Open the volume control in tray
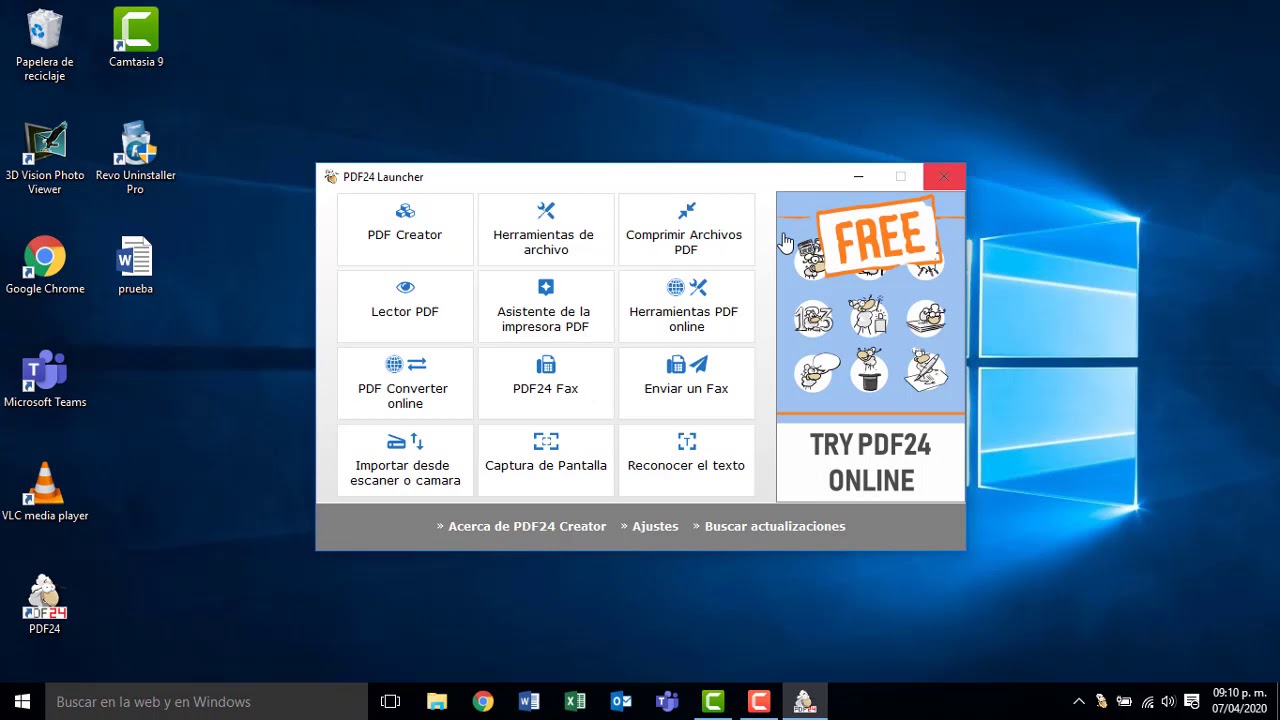1280x720 pixels. pos(1168,701)
